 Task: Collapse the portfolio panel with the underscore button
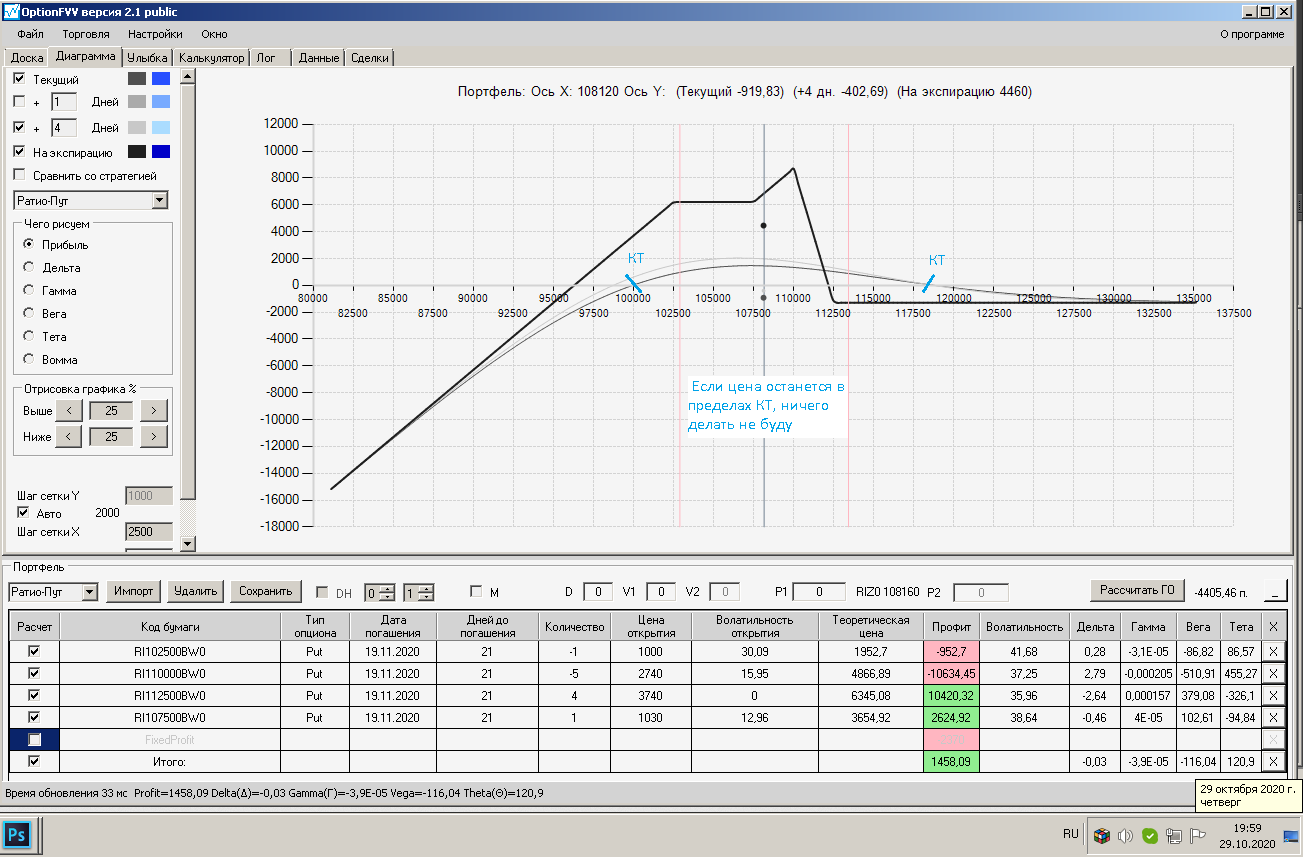[1275, 590]
